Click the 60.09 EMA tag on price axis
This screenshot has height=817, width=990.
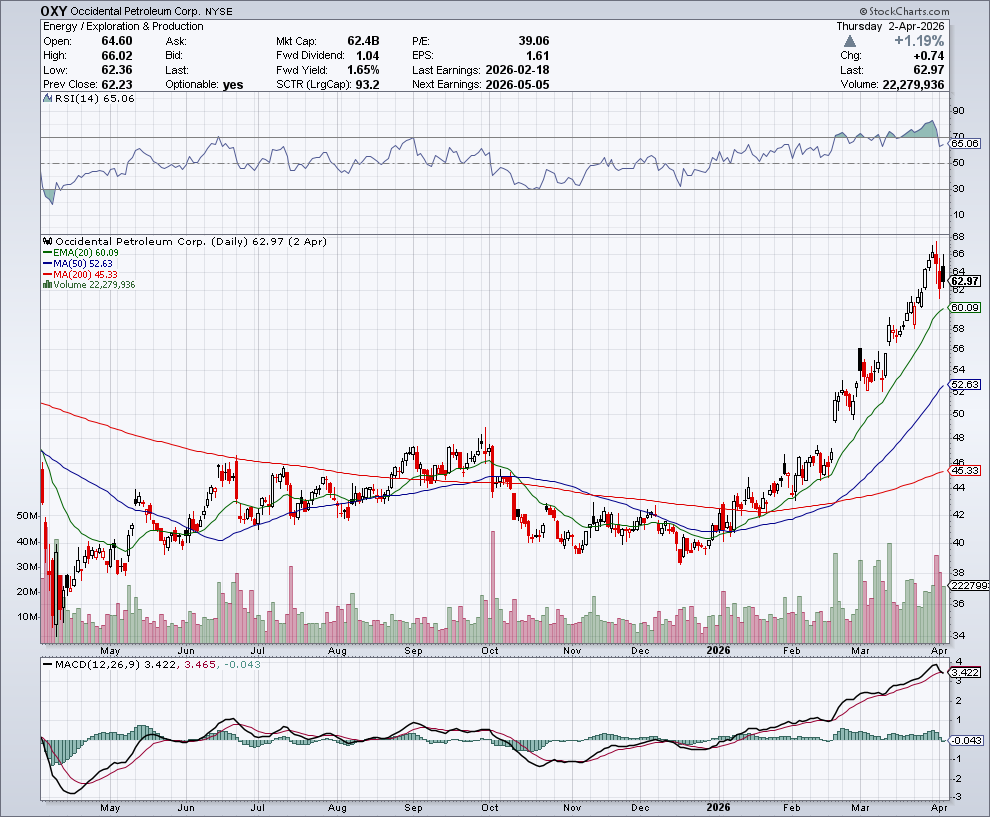pos(965,307)
